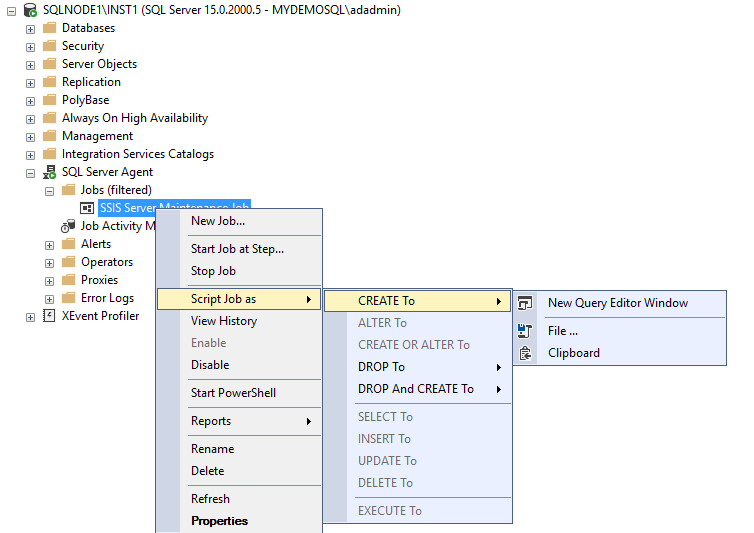Click the Replication folder icon

click(50, 82)
